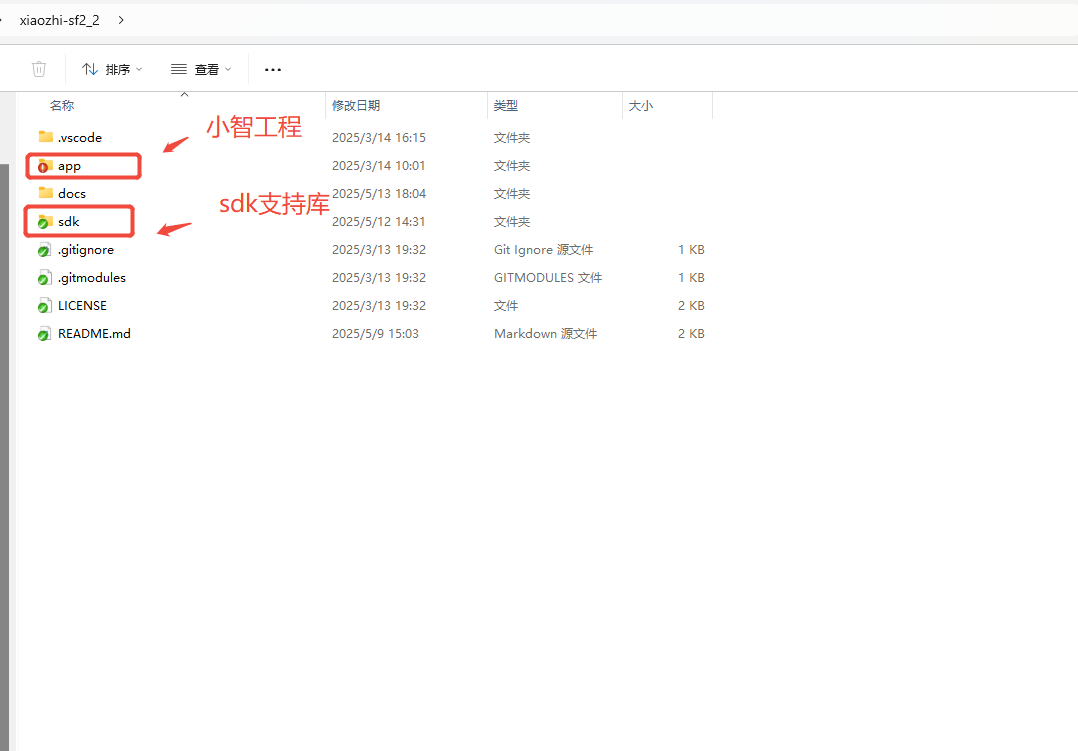Open the three-dots more options menu
This screenshot has height=751, width=1078.
click(273, 69)
